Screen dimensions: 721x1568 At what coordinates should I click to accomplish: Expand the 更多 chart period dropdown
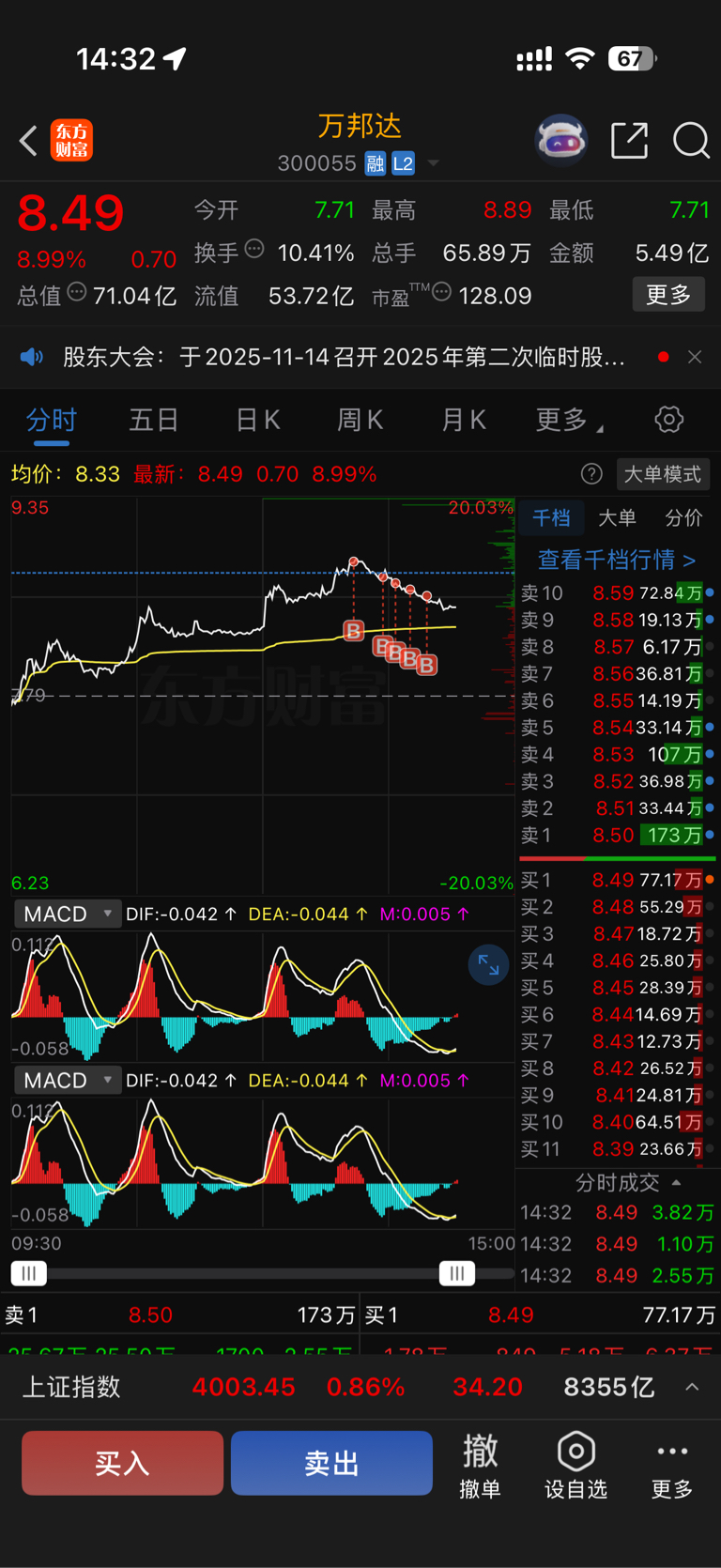tap(569, 420)
